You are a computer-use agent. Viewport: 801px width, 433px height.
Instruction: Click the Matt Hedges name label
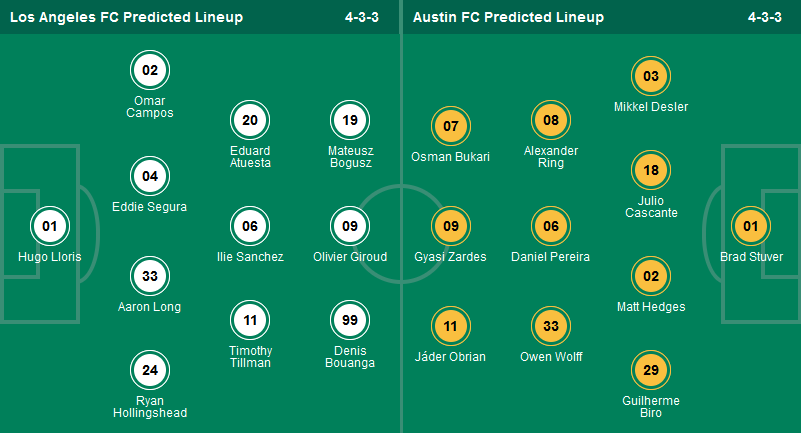tap(651, 307)
